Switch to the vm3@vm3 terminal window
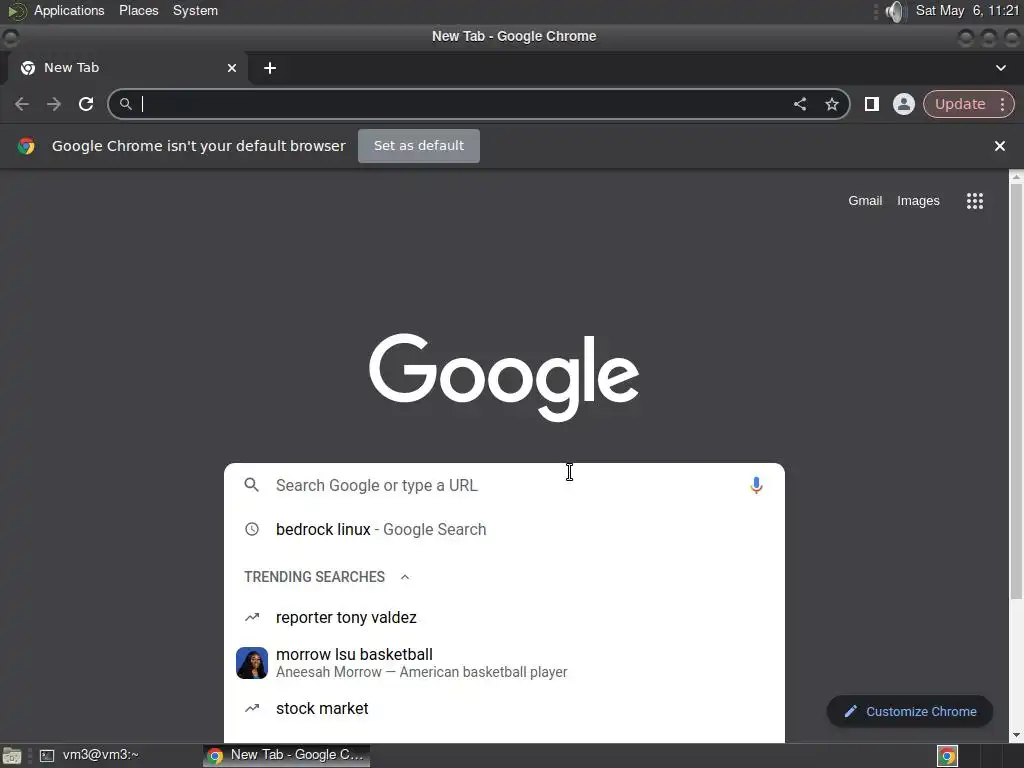The image size is (1024, 768). click(89, 755)
